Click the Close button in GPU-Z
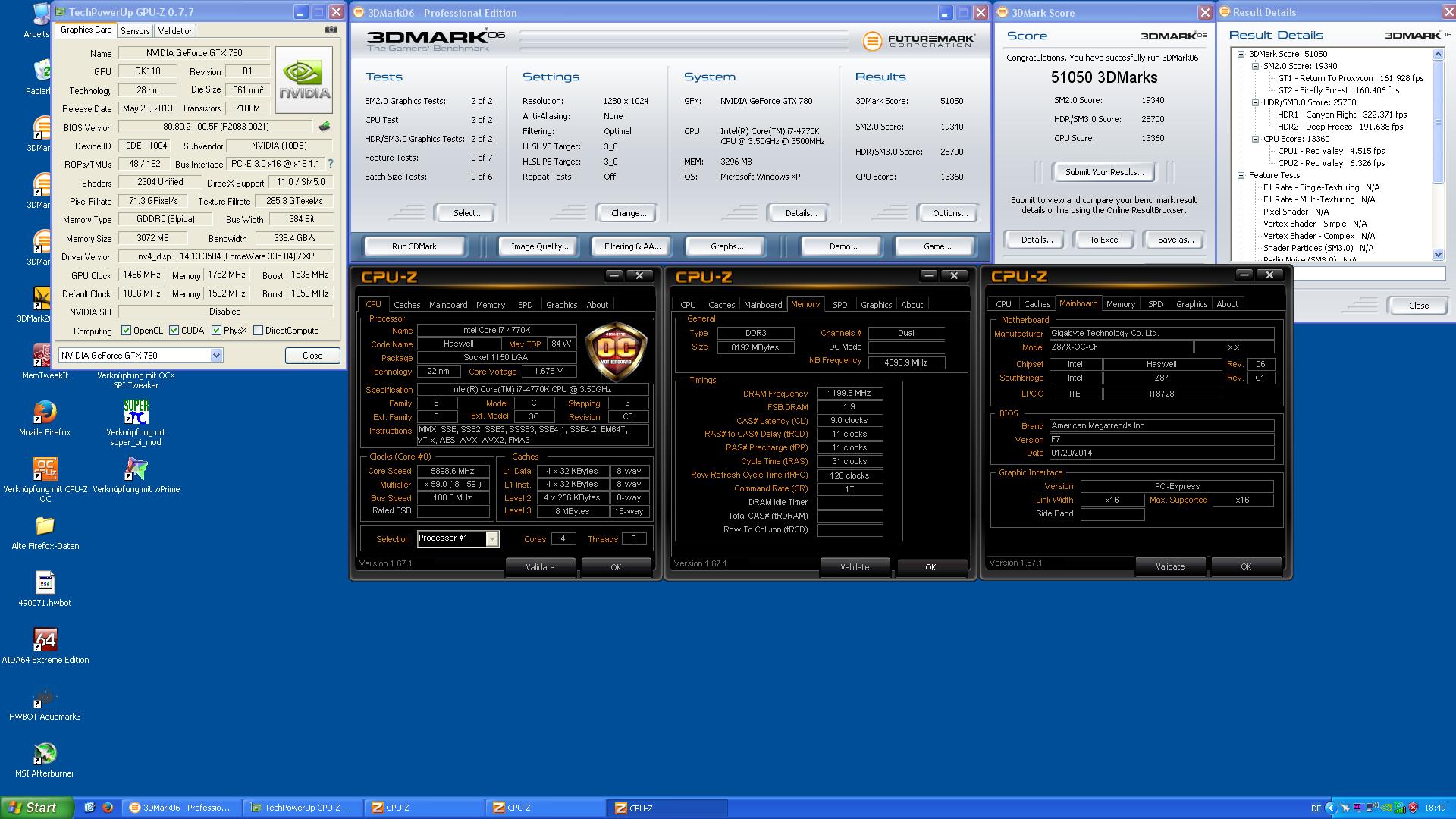Viewport: 1456px width, 819px height. [x=312, y=356]
